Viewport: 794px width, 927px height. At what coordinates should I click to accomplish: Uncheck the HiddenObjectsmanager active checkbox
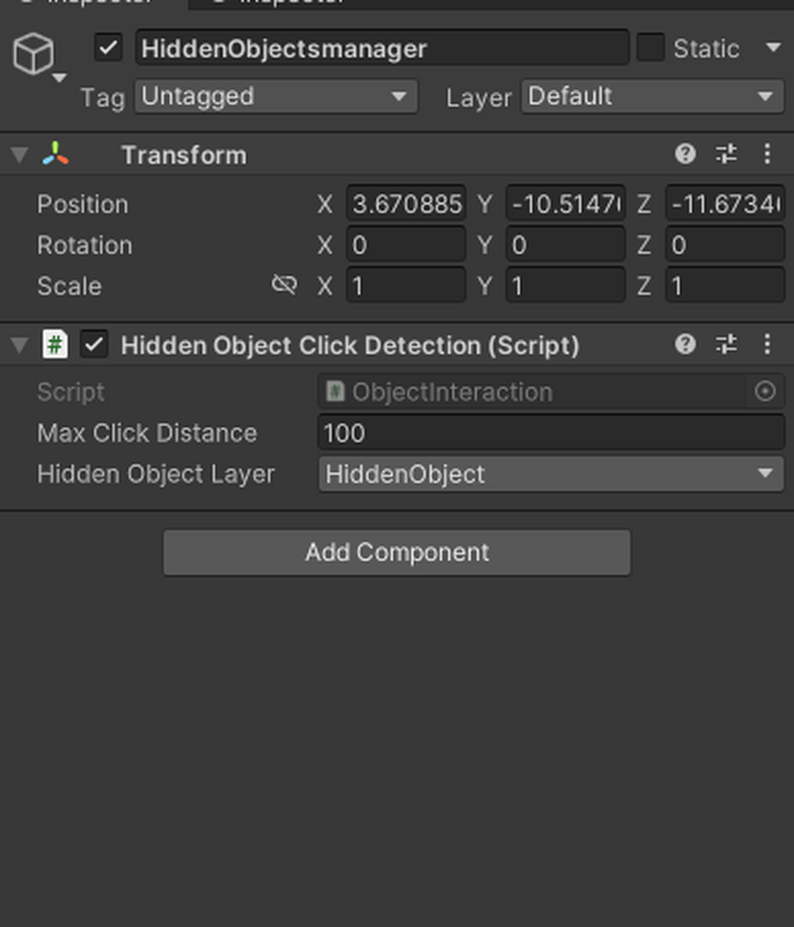tap(108, 48)
